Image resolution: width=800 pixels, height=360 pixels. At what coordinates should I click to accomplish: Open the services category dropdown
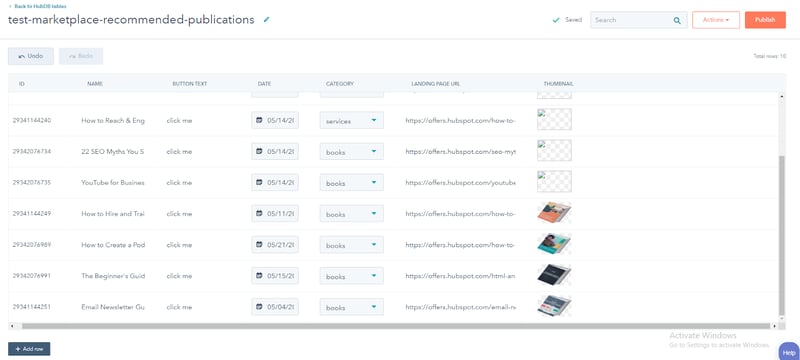[352, 121]
